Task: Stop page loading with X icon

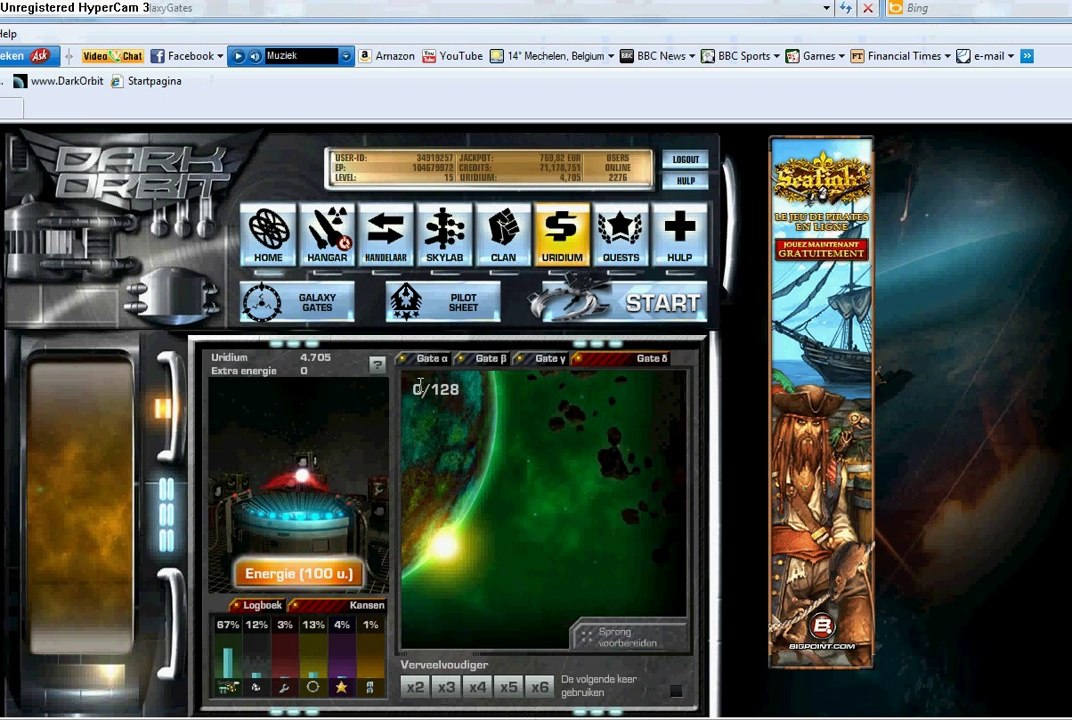Action: coord(868,8)
